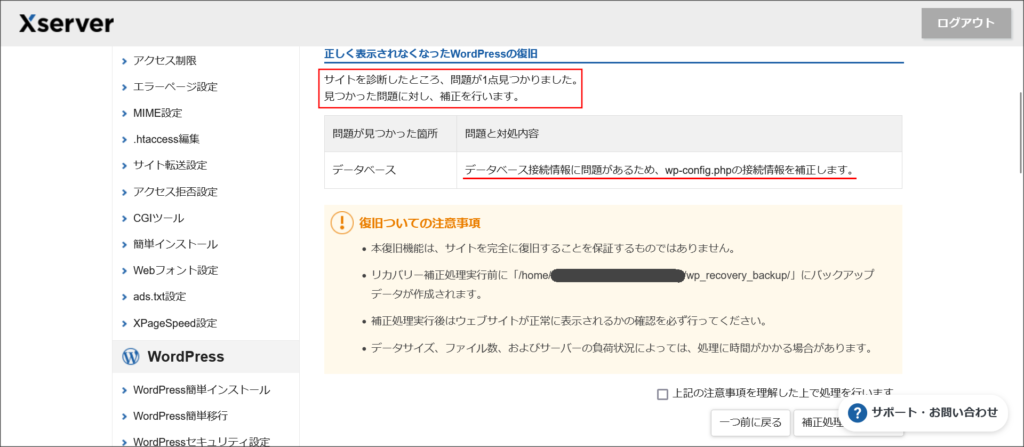The width and height of the screenshot is (1024, 447).
Task: Check 上記の注意事項を理解した上で処理を行います checkbox
Action: [x=663, y=393]
